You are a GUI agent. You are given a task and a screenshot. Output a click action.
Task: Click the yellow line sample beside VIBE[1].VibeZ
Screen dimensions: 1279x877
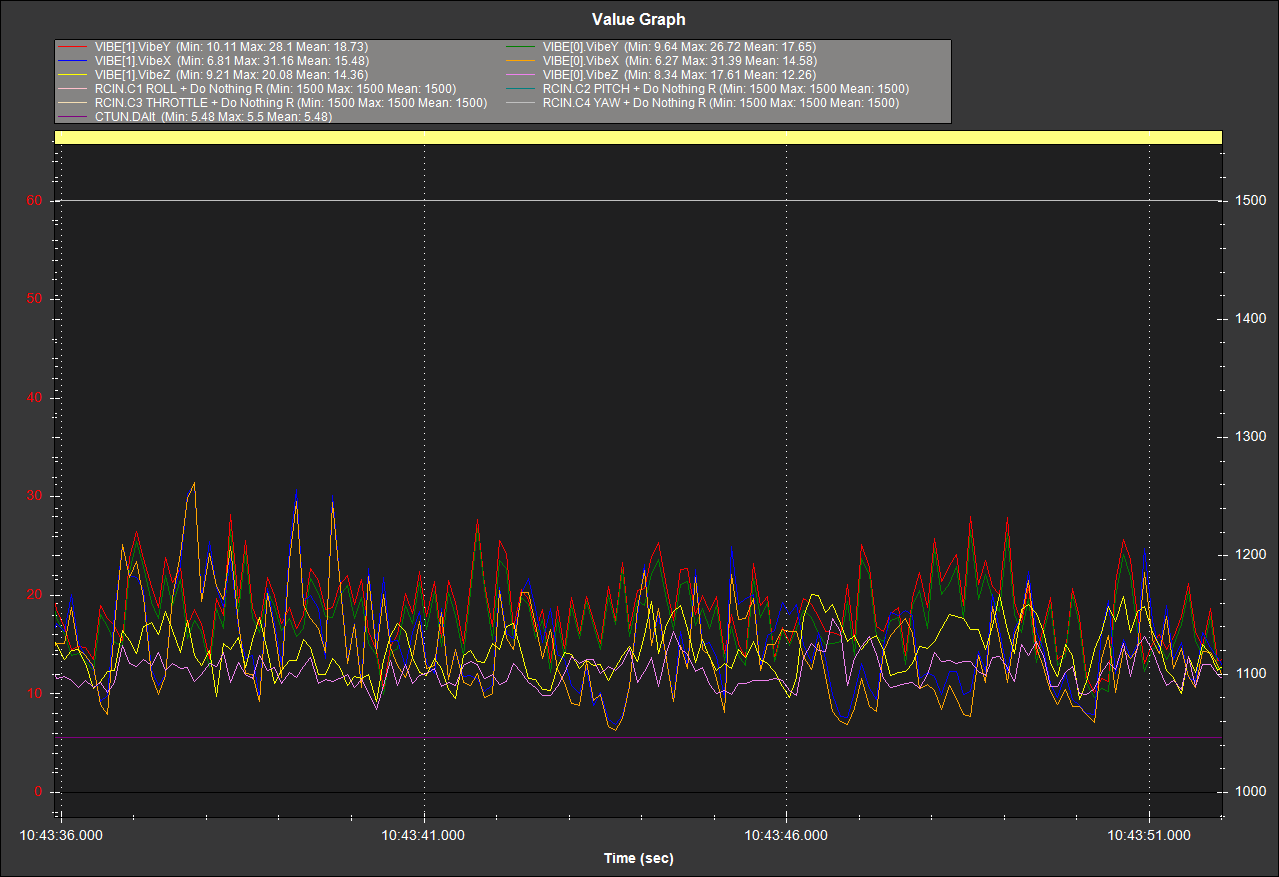pyautogui.click(x=72, y=75)
